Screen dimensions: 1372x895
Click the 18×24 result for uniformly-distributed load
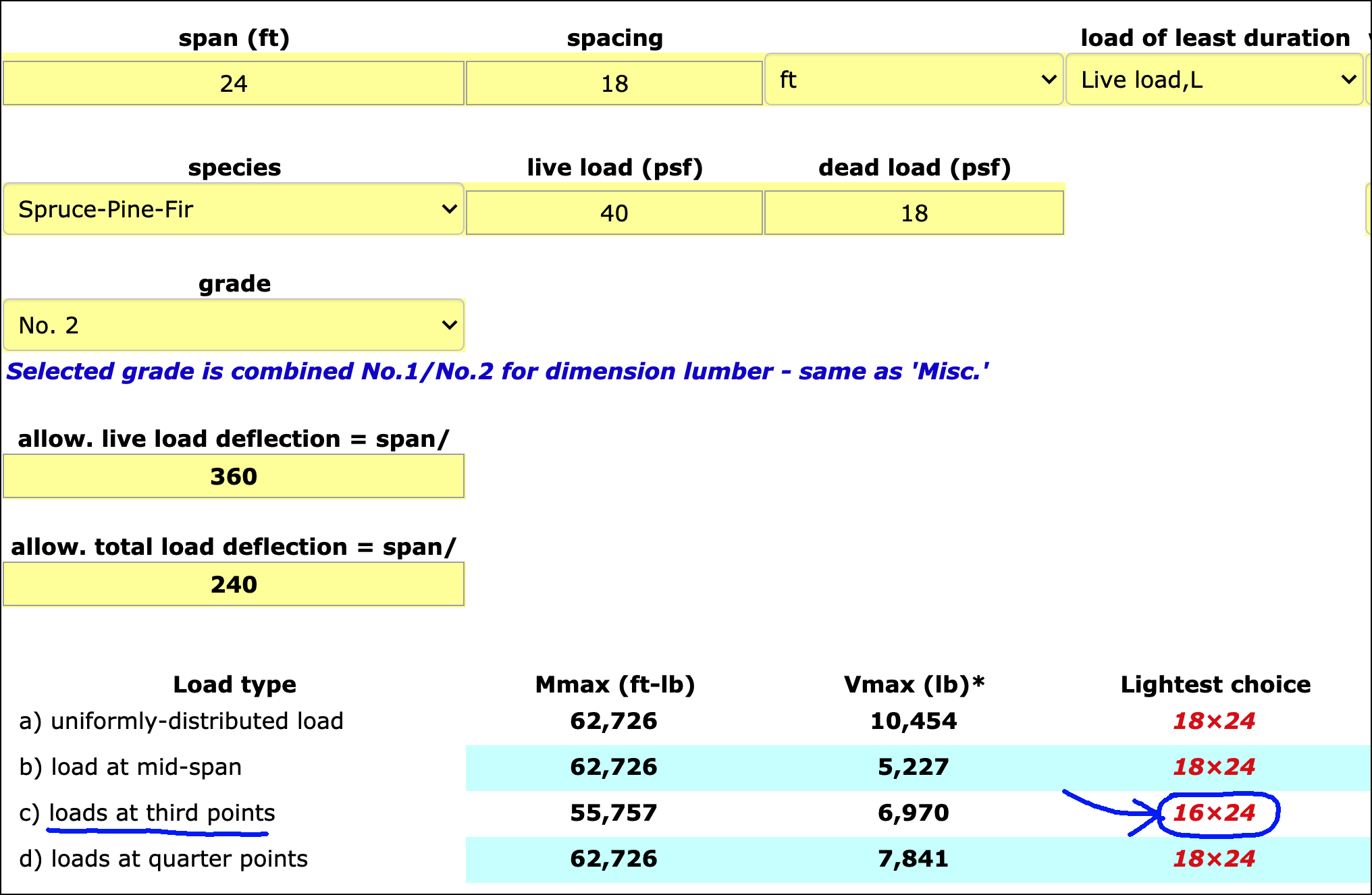coord(1214,721)
